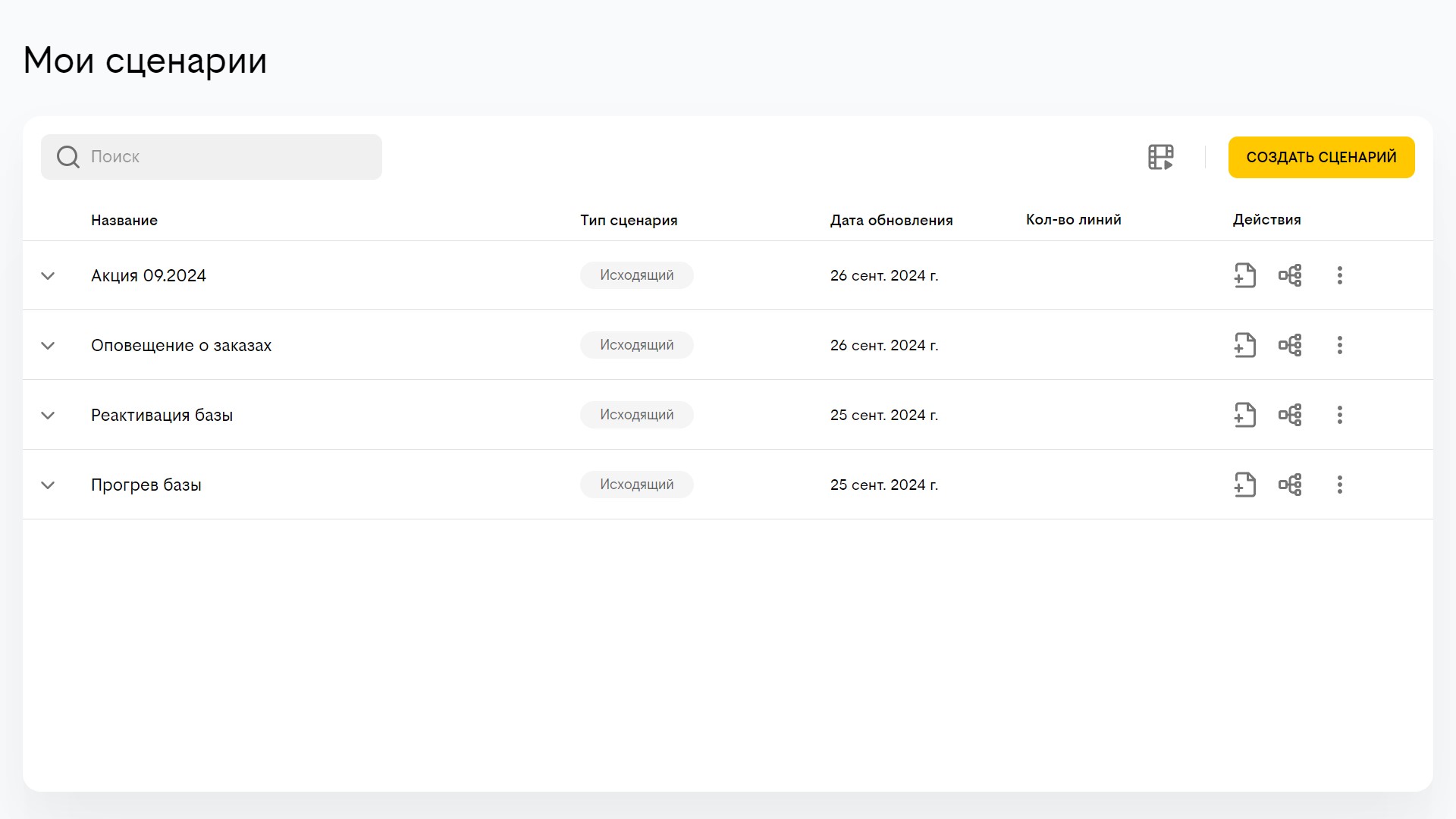Expand the Оповещение о заказах row
Screen dimensions: 1456x819
48,346
